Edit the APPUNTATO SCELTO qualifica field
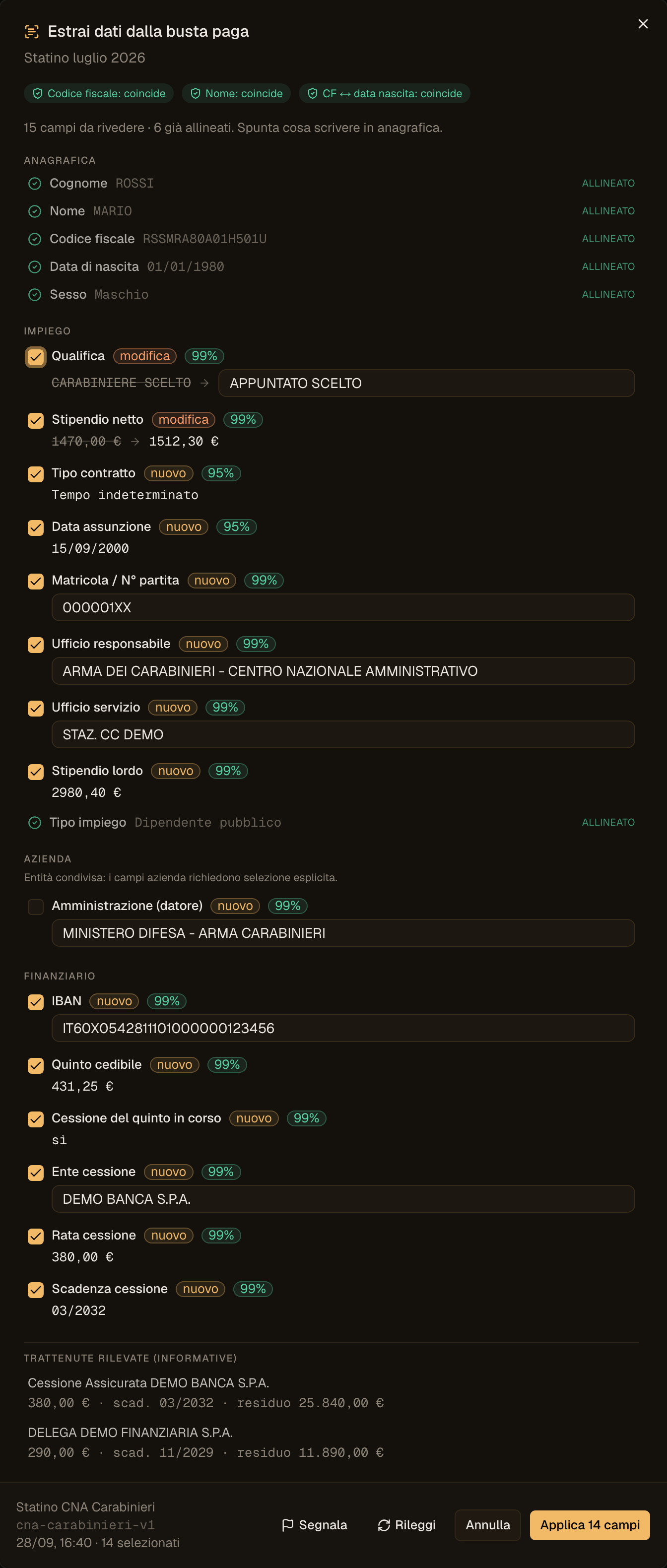Screen dimensions: 667x1568 pyautogui.click(x=427, y=383)
